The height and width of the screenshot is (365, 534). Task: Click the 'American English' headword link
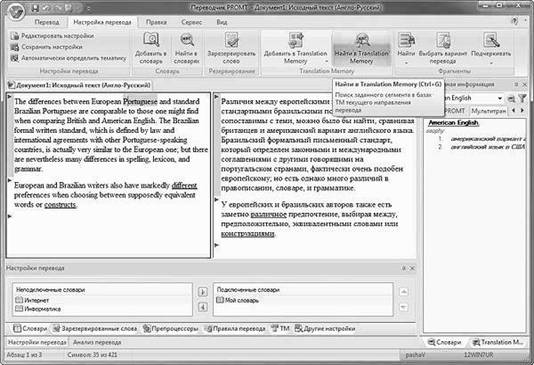[x=453, y=123]
